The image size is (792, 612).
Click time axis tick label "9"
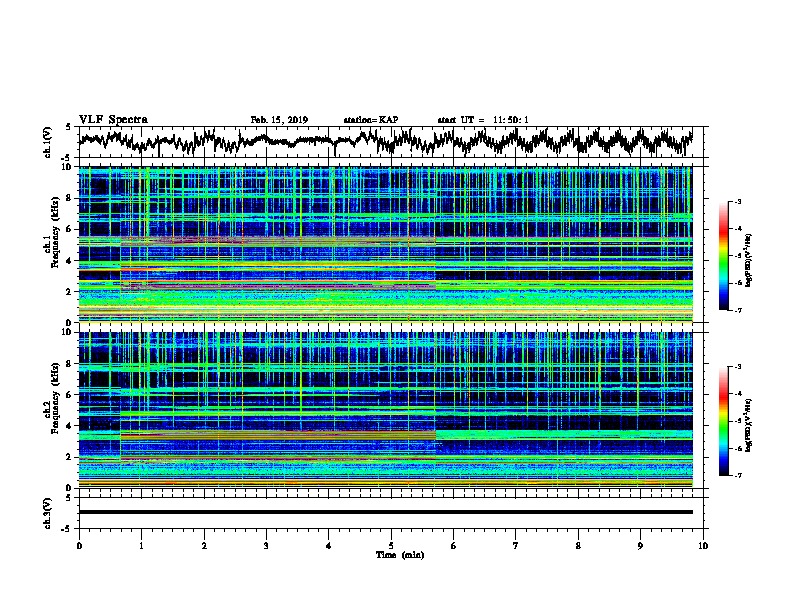640,546
